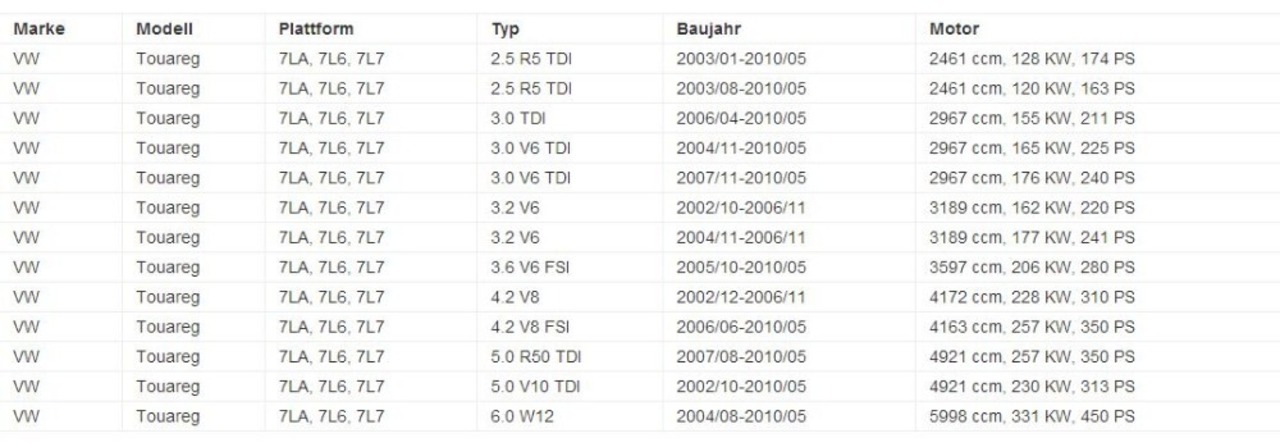The width and height of the screenshot is (1280, 447).
Task: Click the Typ column header
Action: (x=505, y=29)
